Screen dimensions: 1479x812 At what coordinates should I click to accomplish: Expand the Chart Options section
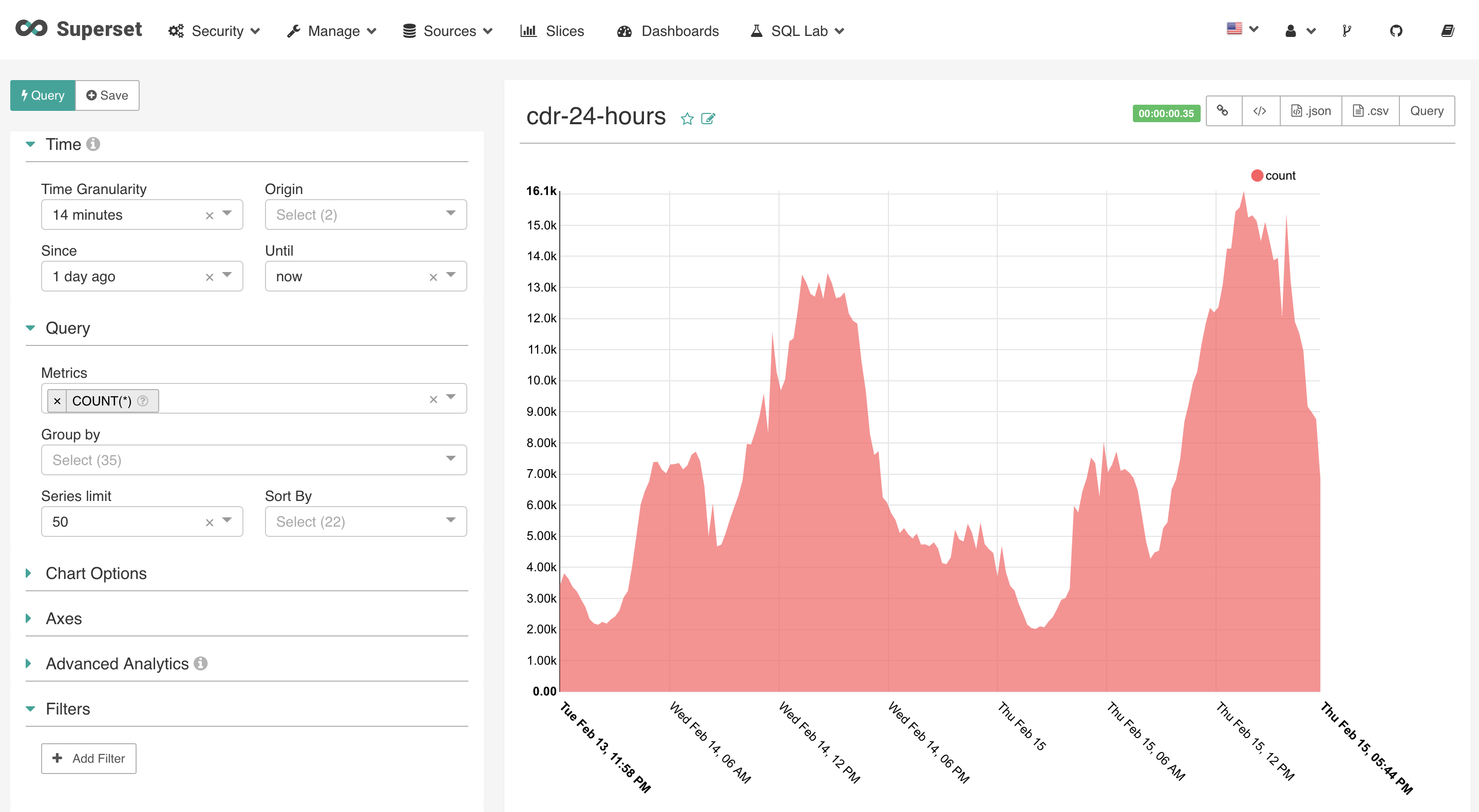pyautogui.click(x=96, y=573)
